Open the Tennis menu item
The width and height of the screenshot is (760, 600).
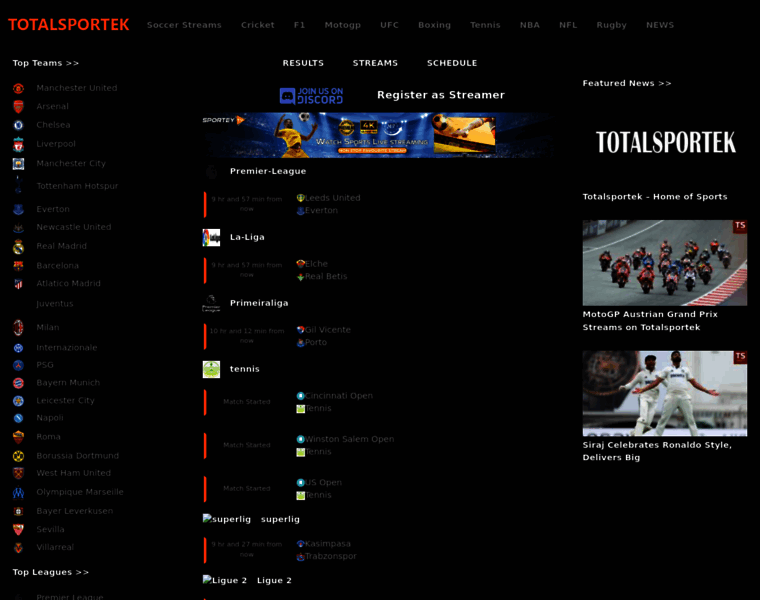(x=485, y=25)
